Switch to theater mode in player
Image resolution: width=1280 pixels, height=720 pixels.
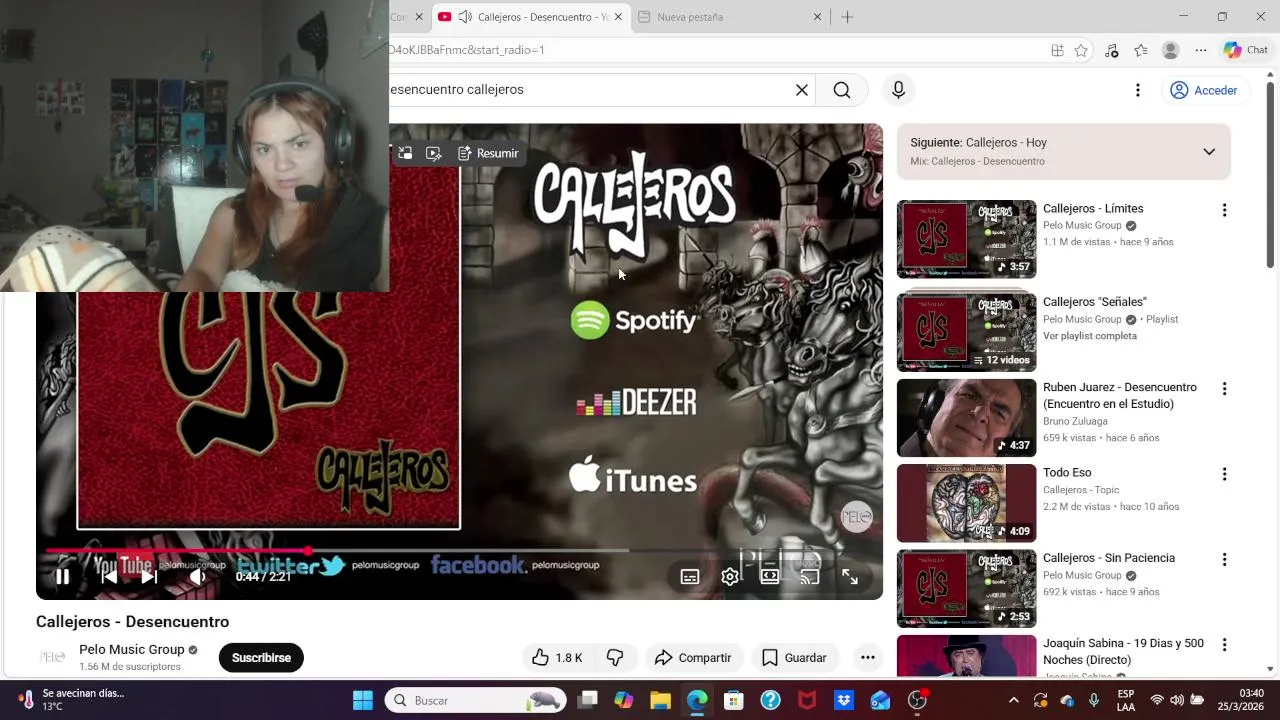pos(770,576)
